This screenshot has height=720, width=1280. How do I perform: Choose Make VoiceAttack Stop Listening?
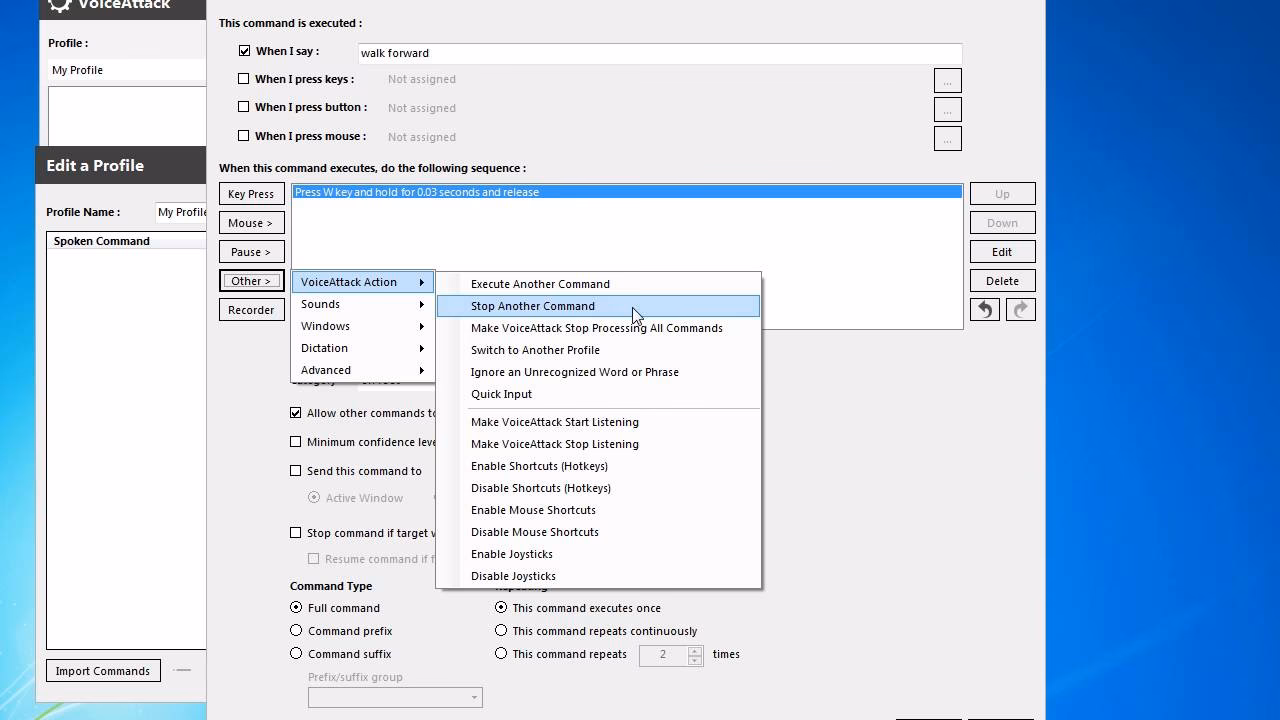click(598, 444)
